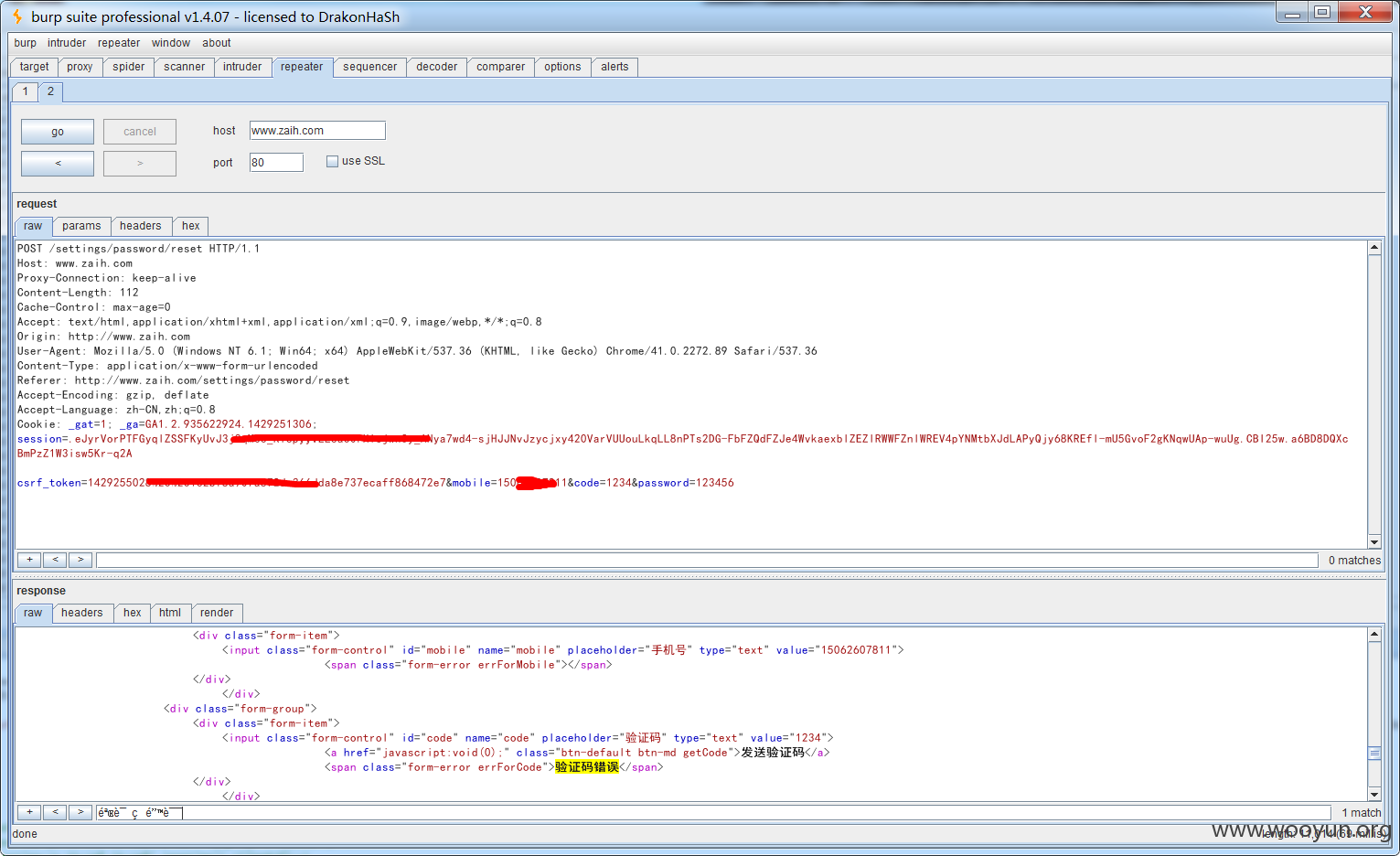Switch to the decoder tab

pos(437,67)
